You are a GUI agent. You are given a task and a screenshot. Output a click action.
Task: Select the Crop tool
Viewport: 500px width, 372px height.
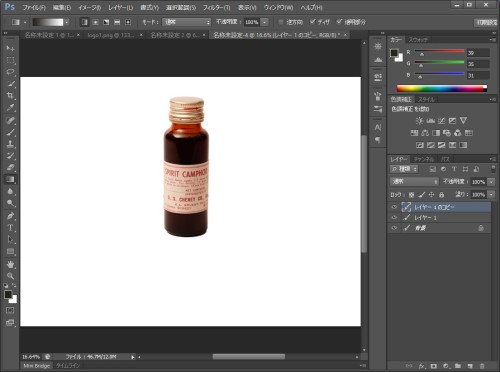(x=10, y=96)
